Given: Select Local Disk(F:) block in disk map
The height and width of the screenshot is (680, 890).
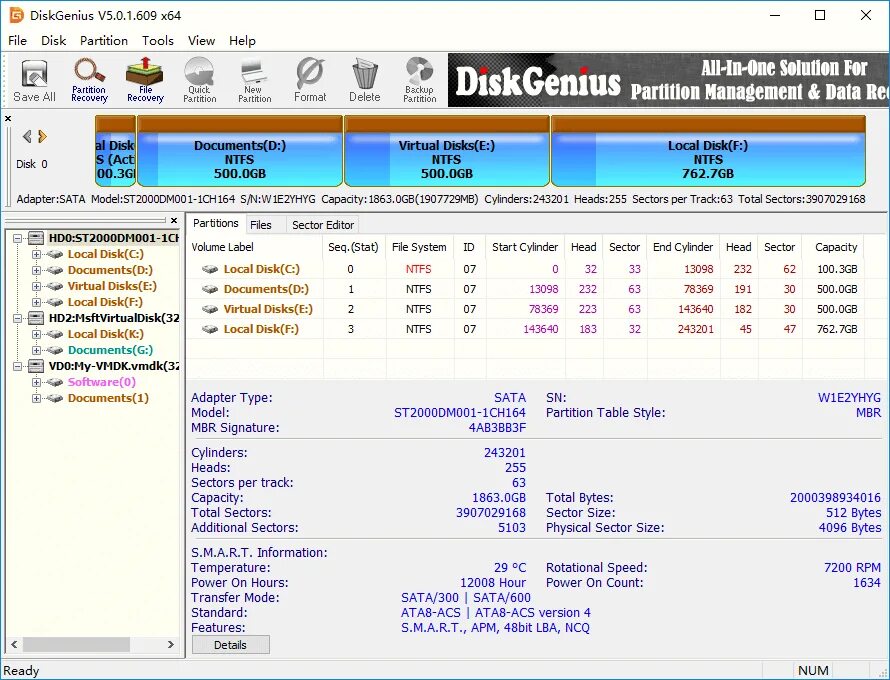Looking at the screenshot, I should 708,151.
